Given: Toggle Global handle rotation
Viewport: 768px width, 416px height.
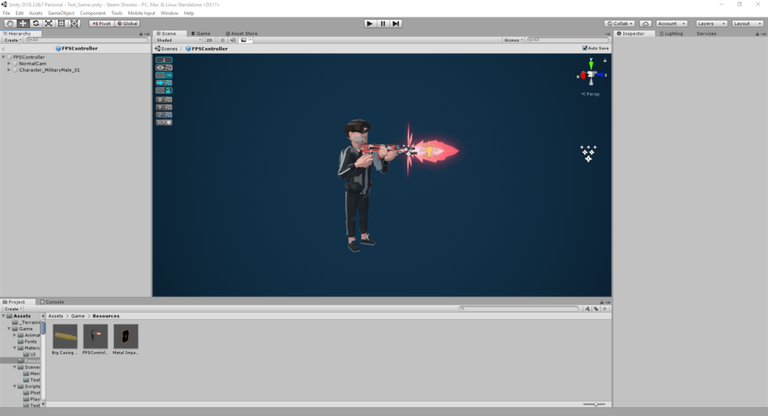Looking at the screenshot, I should 128,24.
